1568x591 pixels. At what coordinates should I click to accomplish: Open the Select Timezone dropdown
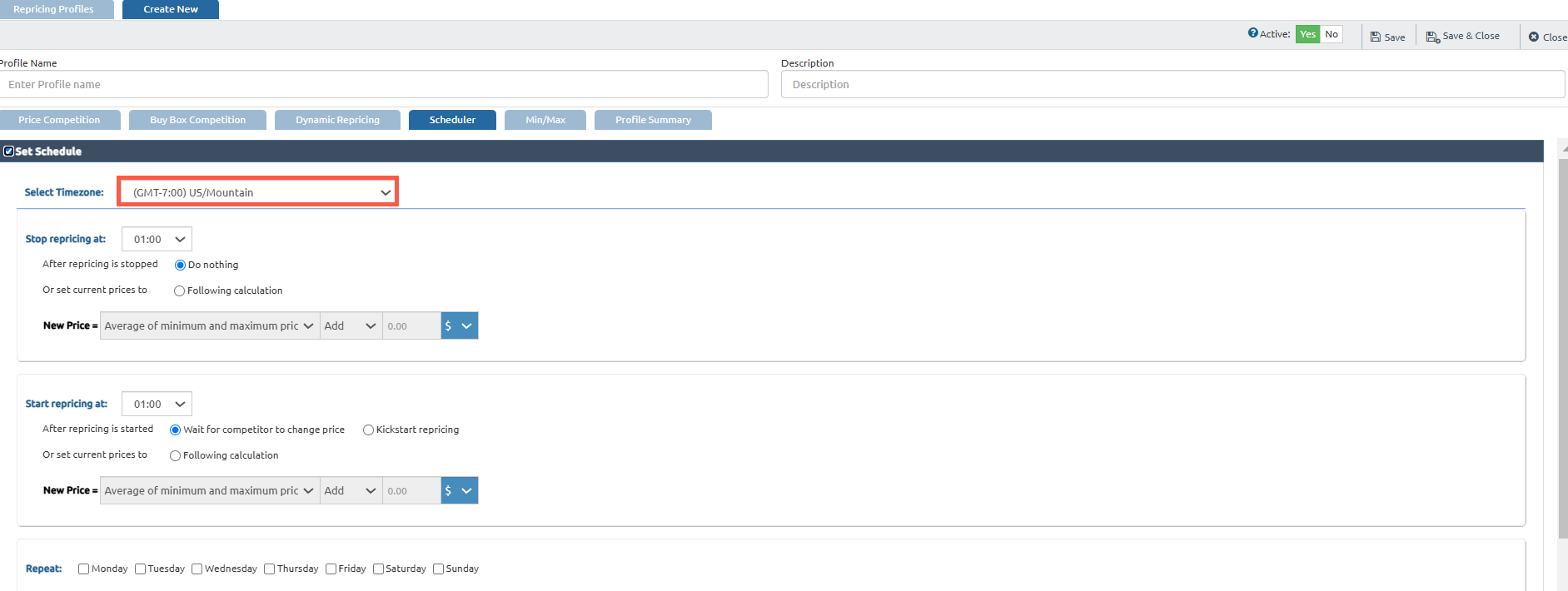[x=257, y=192]
